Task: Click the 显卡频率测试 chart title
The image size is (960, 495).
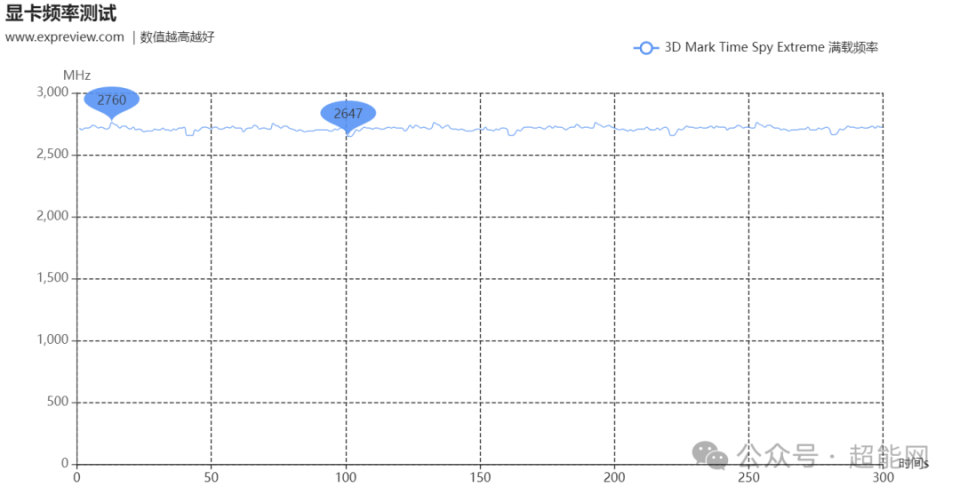Action: (61, 13)
